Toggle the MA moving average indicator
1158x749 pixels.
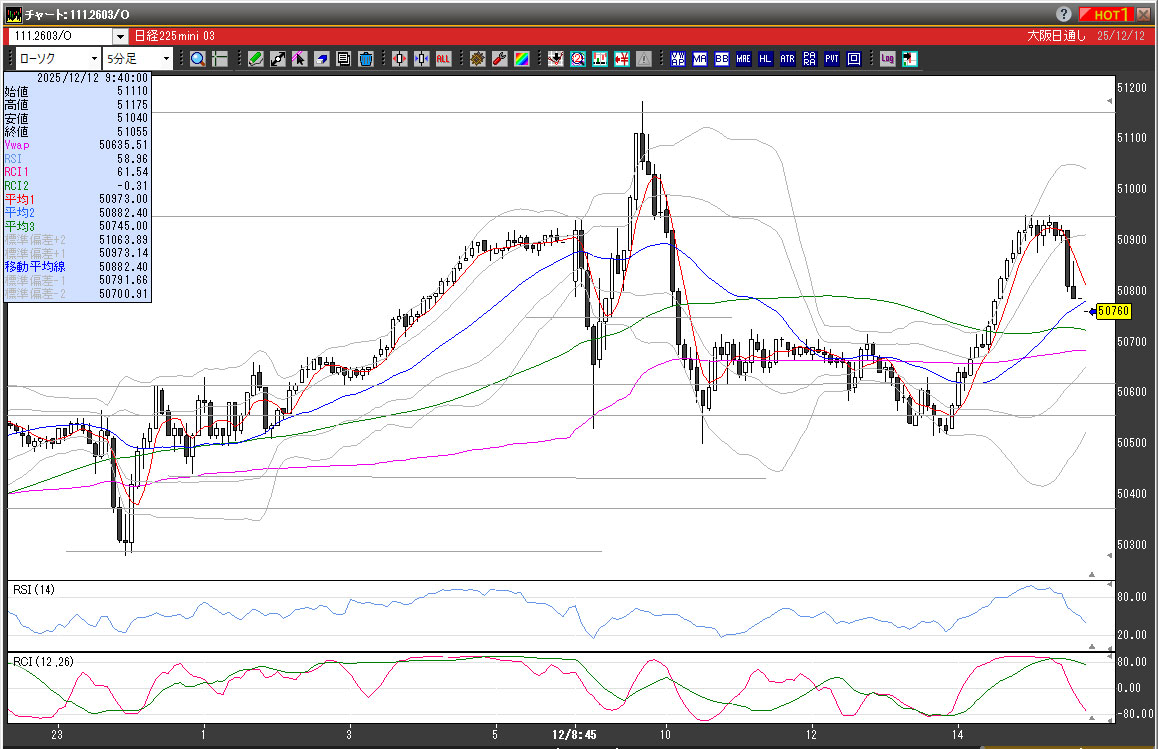(x=699, y=59)
